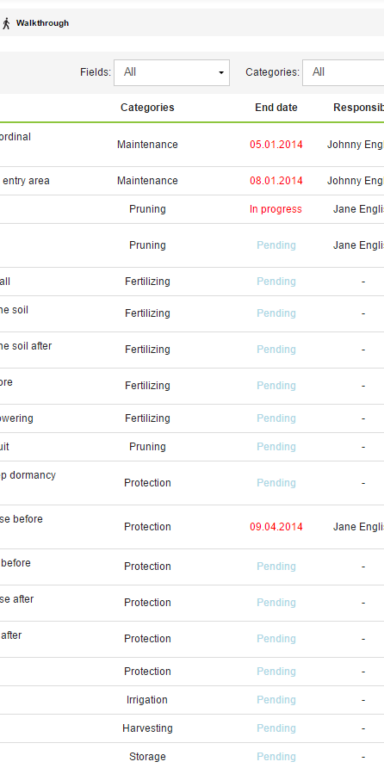Select the Storage category cell
This screenshot has width=384, height=768.
click(x=147, y=757)
